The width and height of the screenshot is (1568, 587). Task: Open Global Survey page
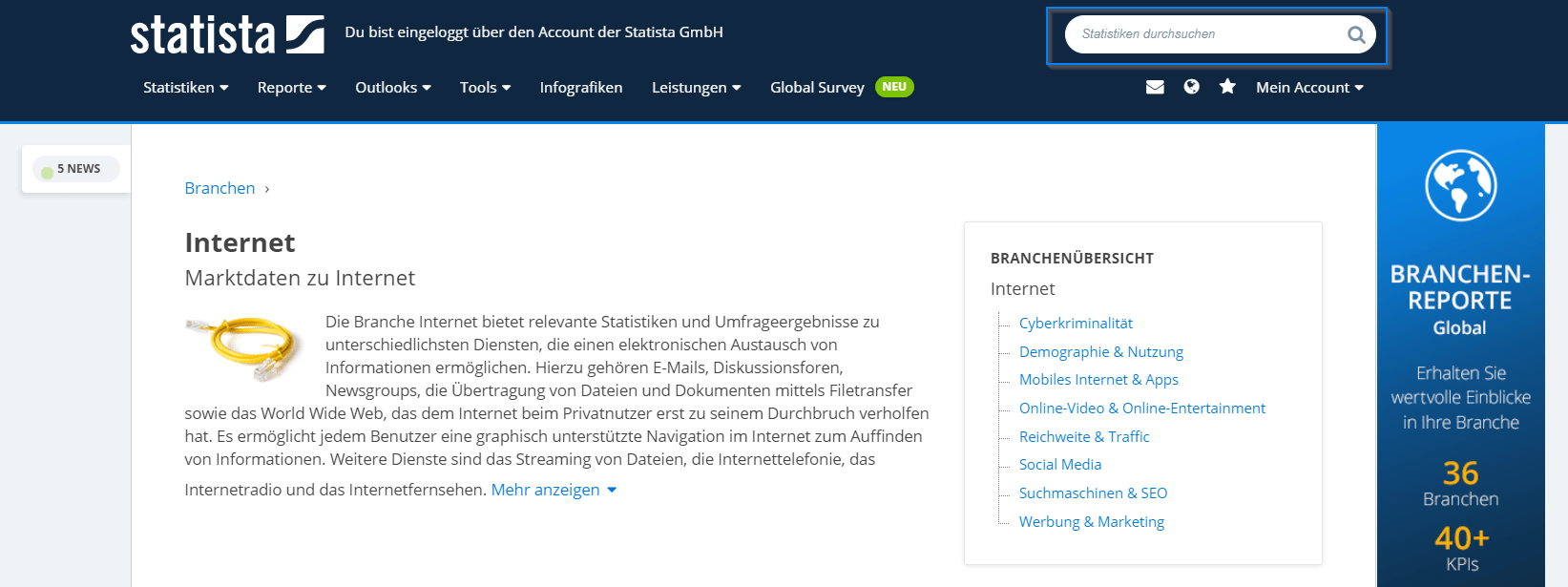click(x=817, y=87)
